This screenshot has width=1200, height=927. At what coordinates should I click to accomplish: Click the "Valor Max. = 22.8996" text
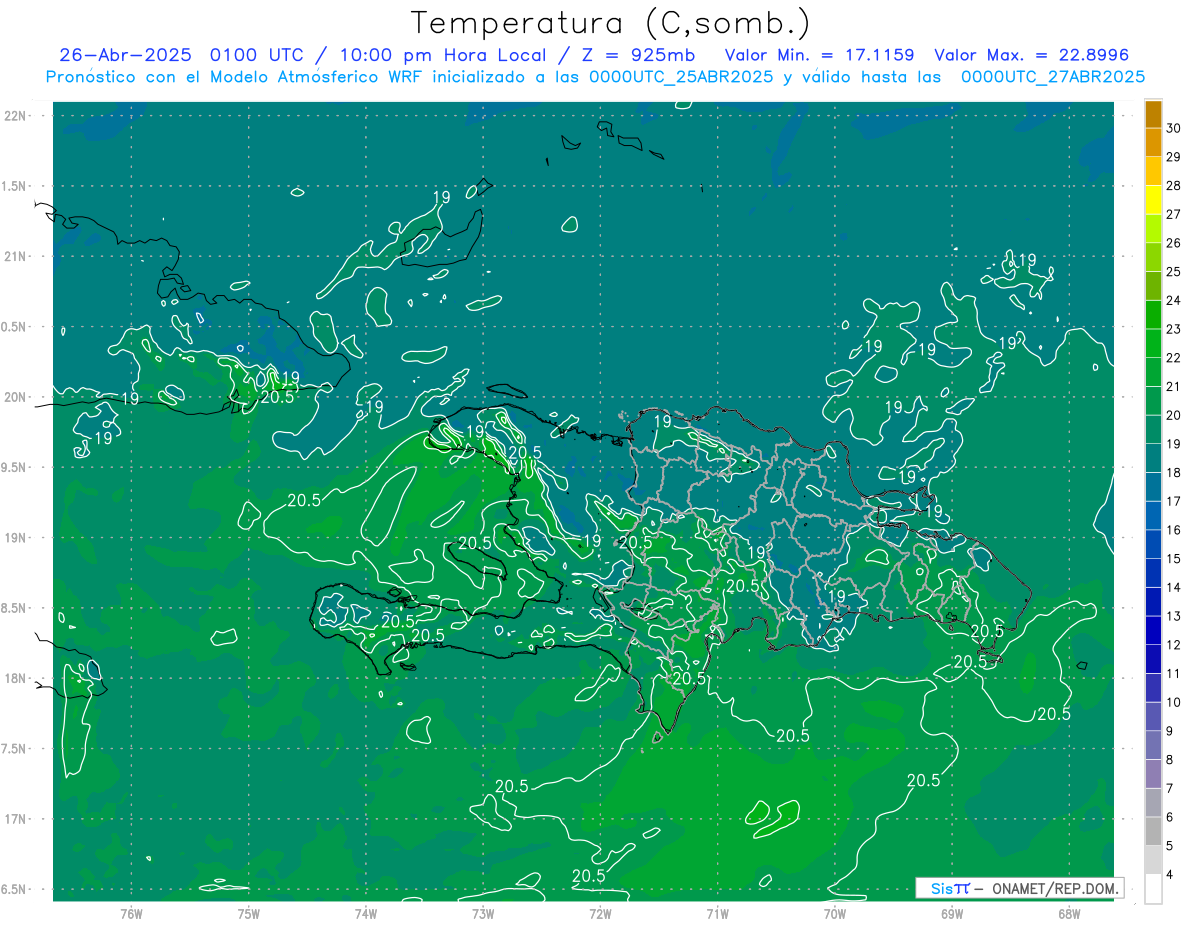pos(1031,55)
